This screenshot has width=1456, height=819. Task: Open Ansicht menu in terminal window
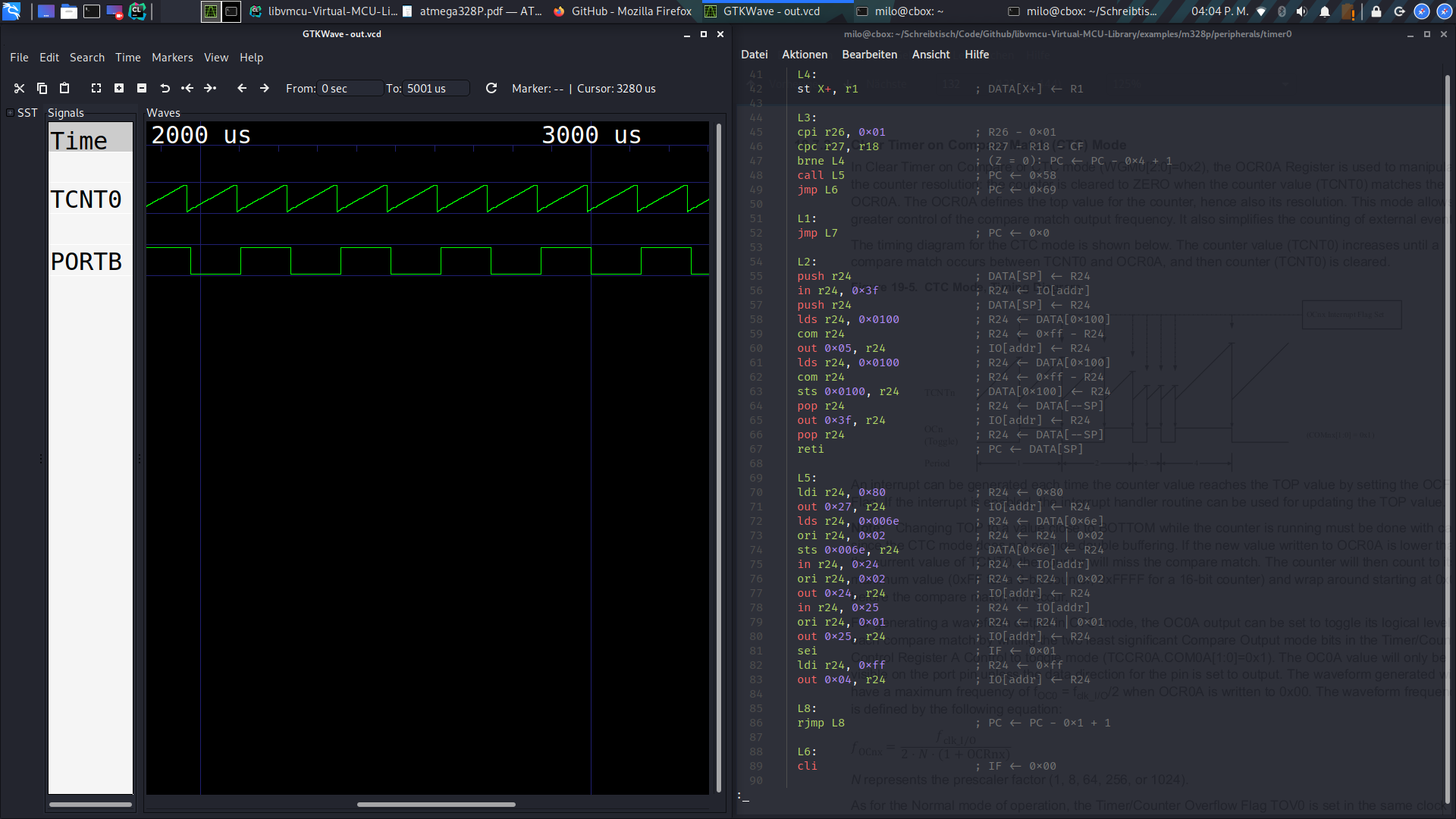click(x=930, y=55)
